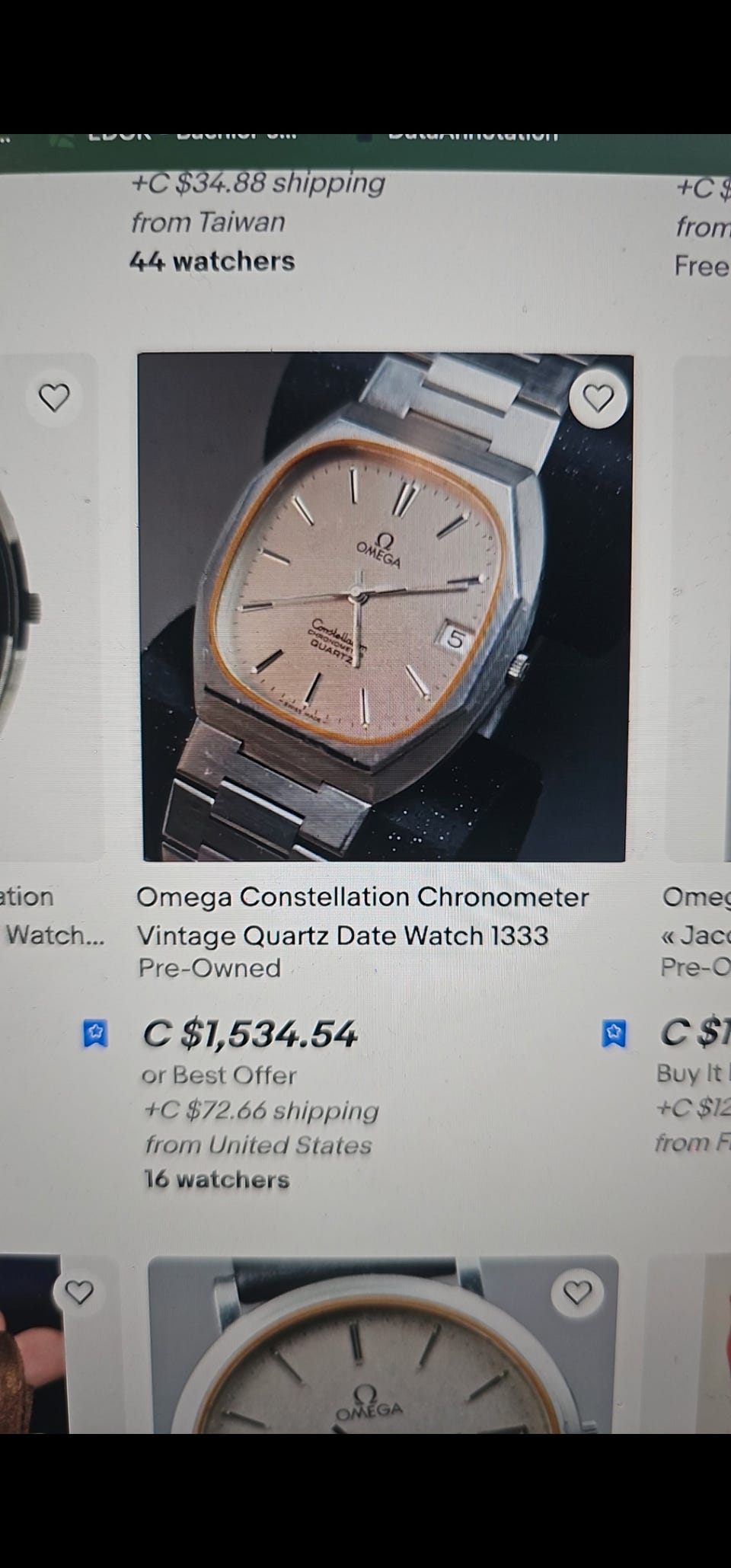Click the "44 watchers" label

[x=212, y=261]
